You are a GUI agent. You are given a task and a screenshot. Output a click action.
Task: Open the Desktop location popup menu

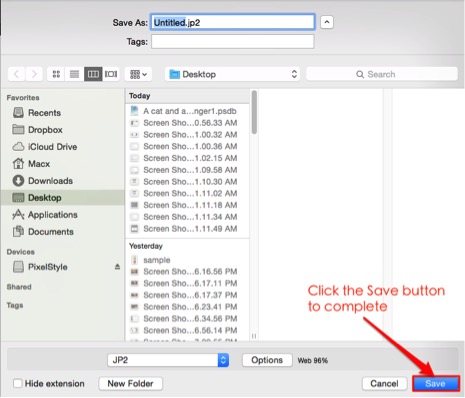[x=232, y=74]
